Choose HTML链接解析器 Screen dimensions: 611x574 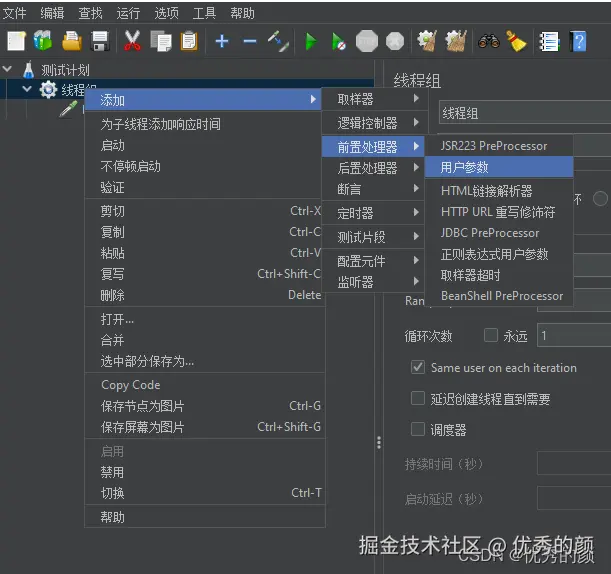(499, 191)
